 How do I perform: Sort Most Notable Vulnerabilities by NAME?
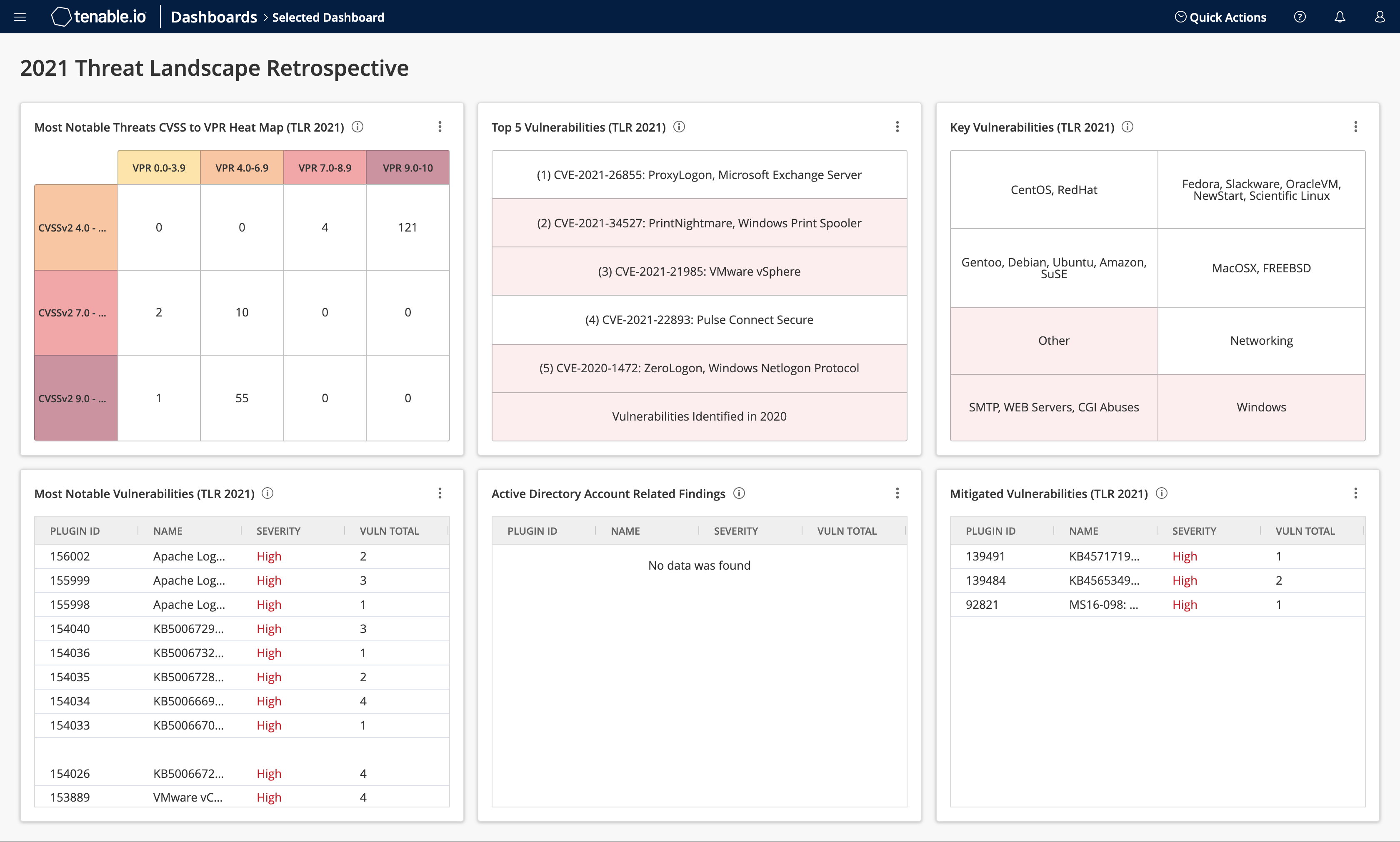[168, 531]
